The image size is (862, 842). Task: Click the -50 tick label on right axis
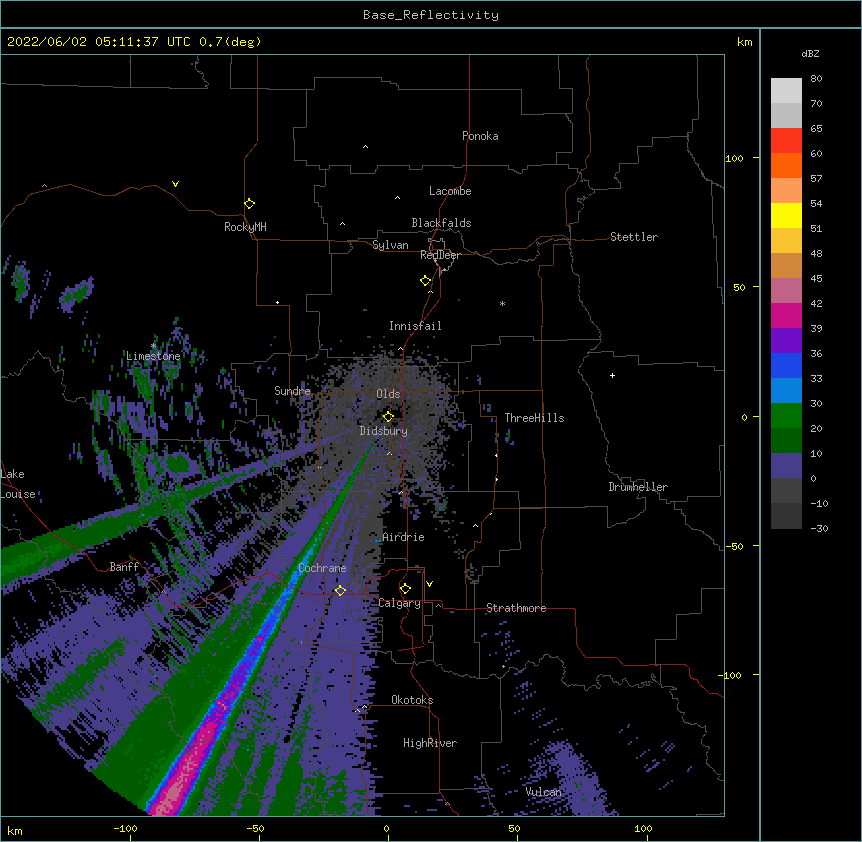[x=734, y=546]
